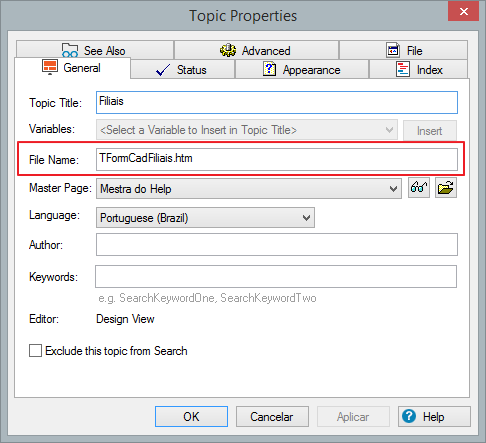Screen dimensions: 486x443
Task: Open Help with the blue question button
Action: pos(434,416)
